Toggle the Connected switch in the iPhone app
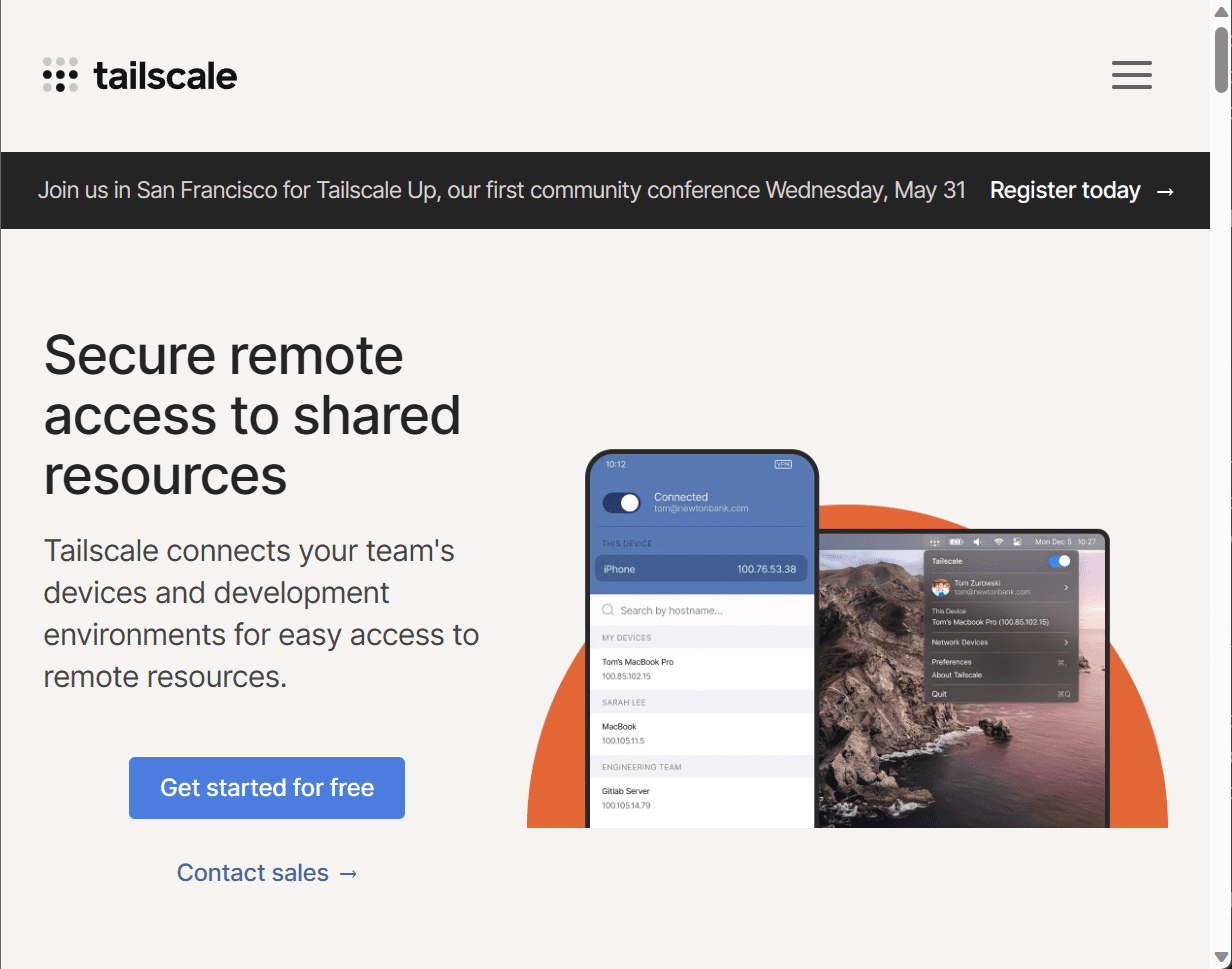Viewport: 1232px width, 969px height. tap(622, 503)
